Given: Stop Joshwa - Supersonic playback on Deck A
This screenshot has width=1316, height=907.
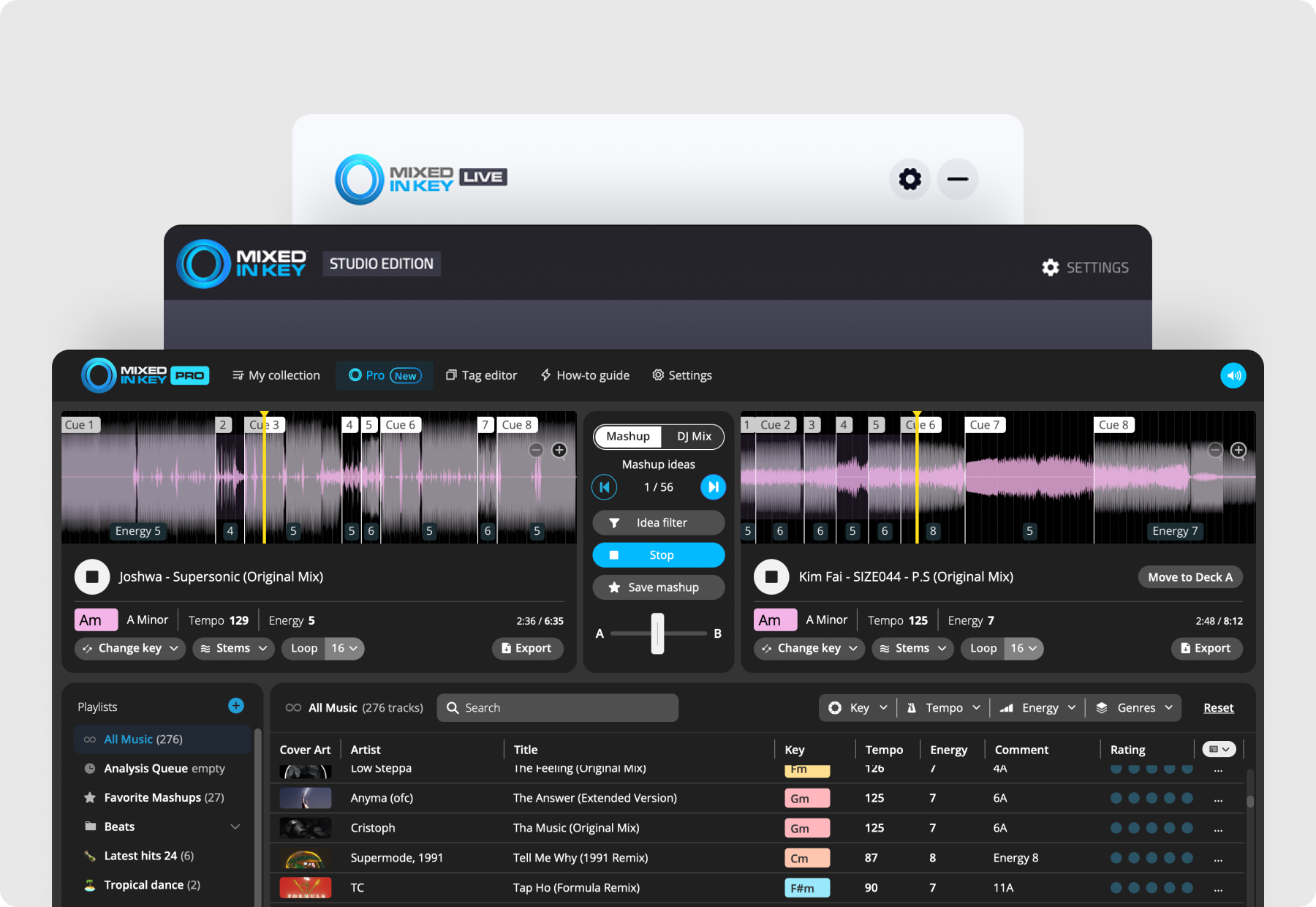Looking at the screenshot, I should tap(92, 577).
